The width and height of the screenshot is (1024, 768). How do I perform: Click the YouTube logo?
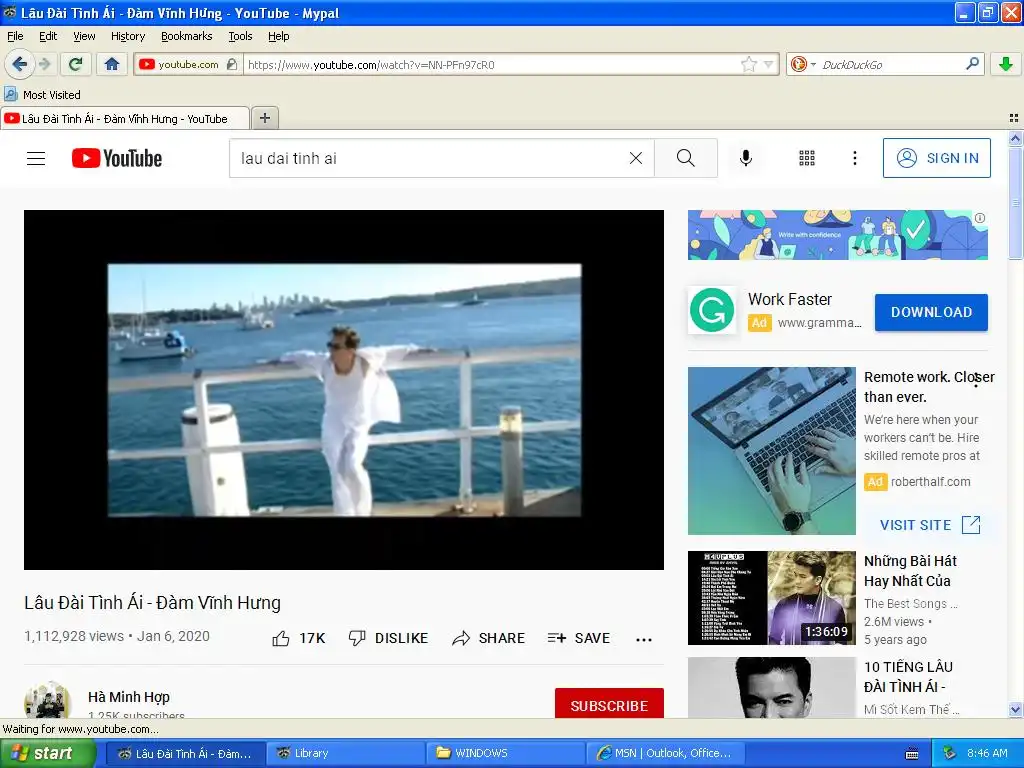coord(117,158)
